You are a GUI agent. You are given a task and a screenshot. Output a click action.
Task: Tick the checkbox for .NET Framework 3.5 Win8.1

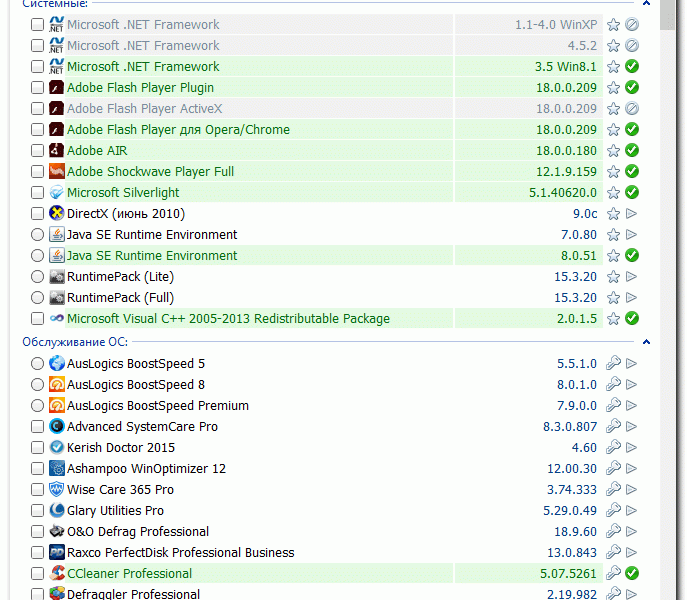[x=38, y=67]
